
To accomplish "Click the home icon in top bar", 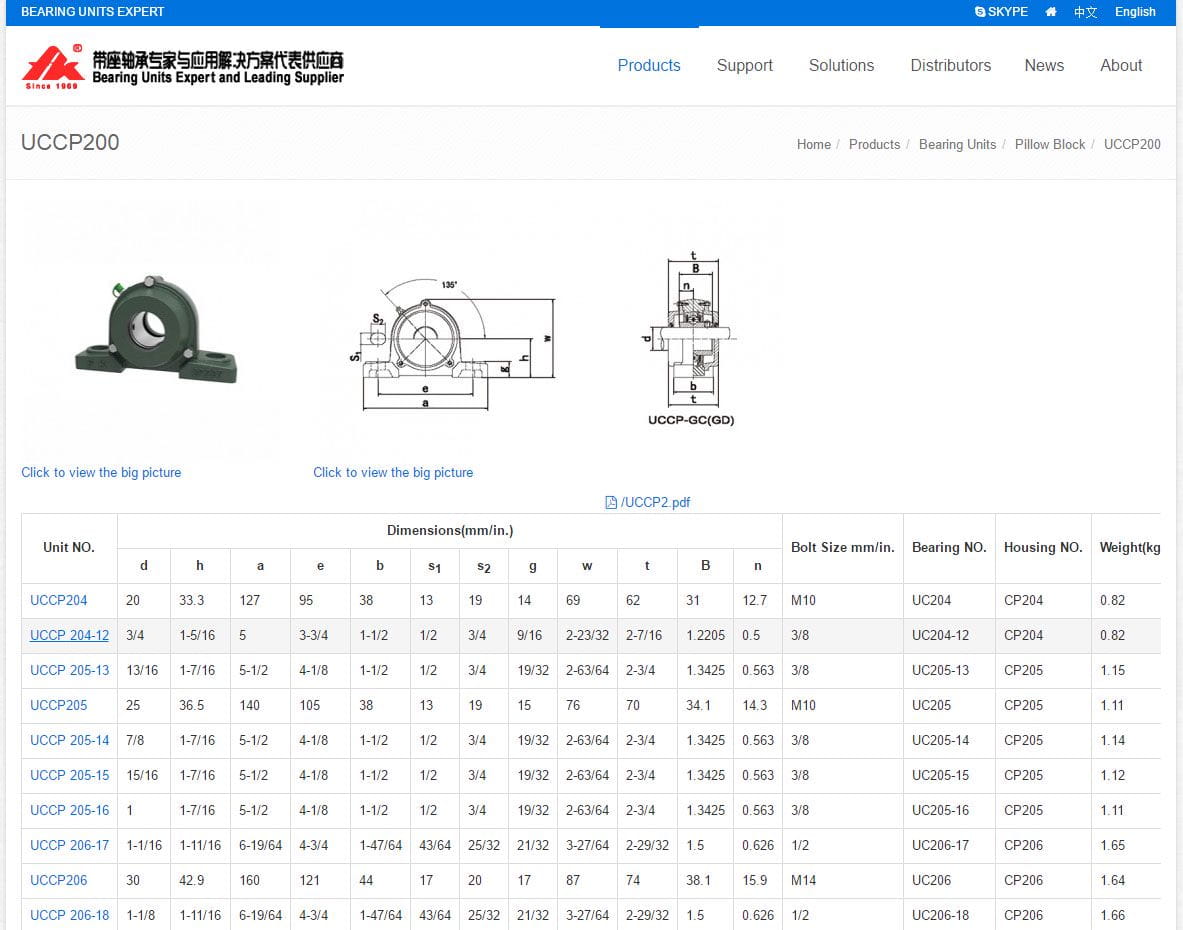I will 1051,12.
